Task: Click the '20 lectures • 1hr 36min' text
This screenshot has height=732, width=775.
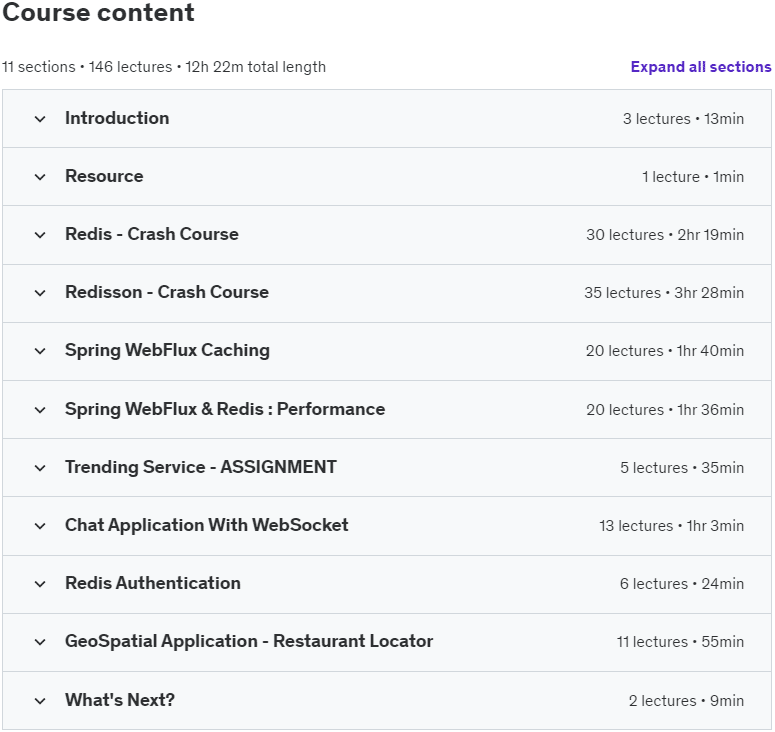Action: click(665, 410)
